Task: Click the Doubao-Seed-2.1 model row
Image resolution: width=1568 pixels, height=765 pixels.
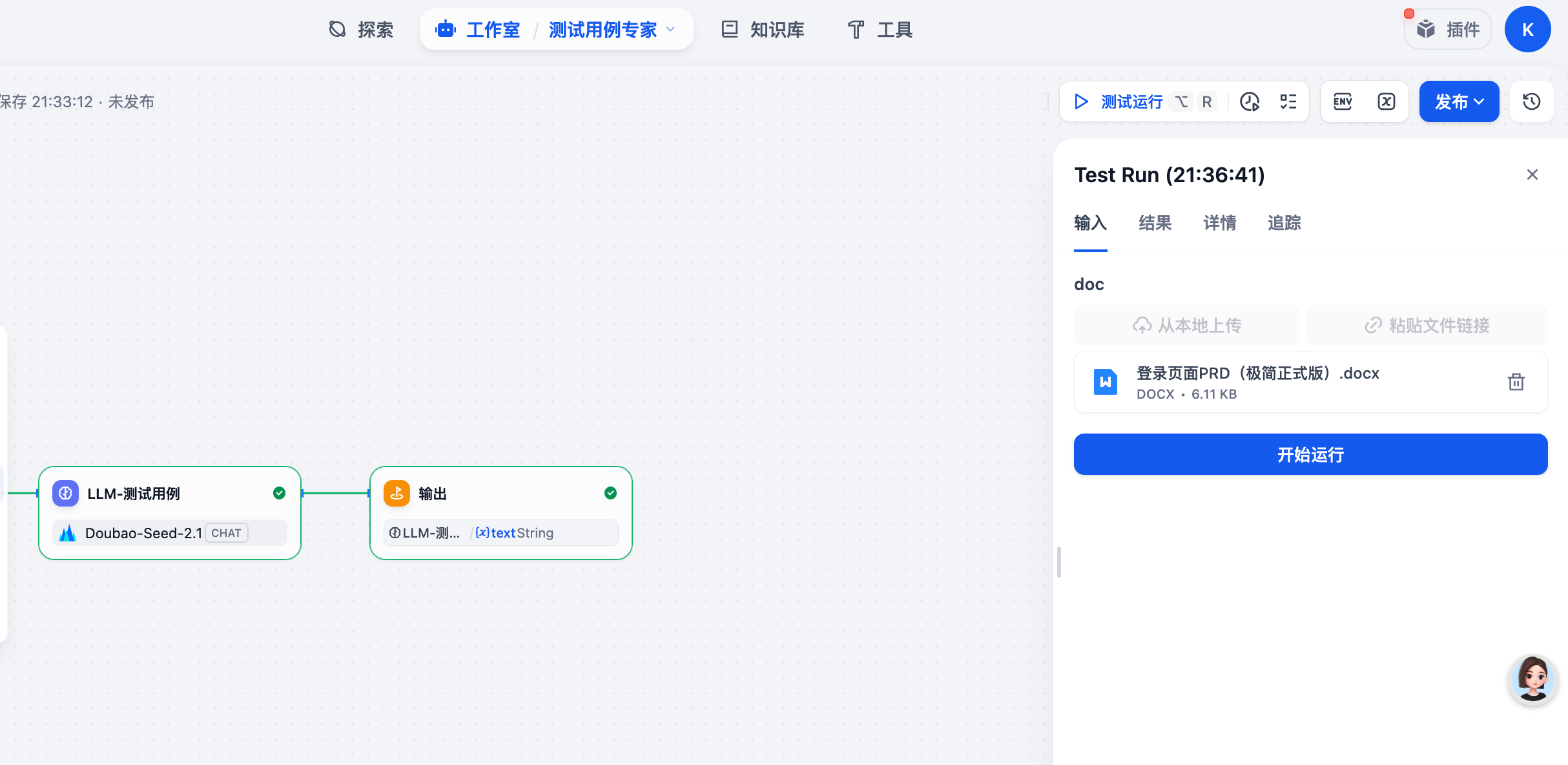Action: click(x=170, y=533)
